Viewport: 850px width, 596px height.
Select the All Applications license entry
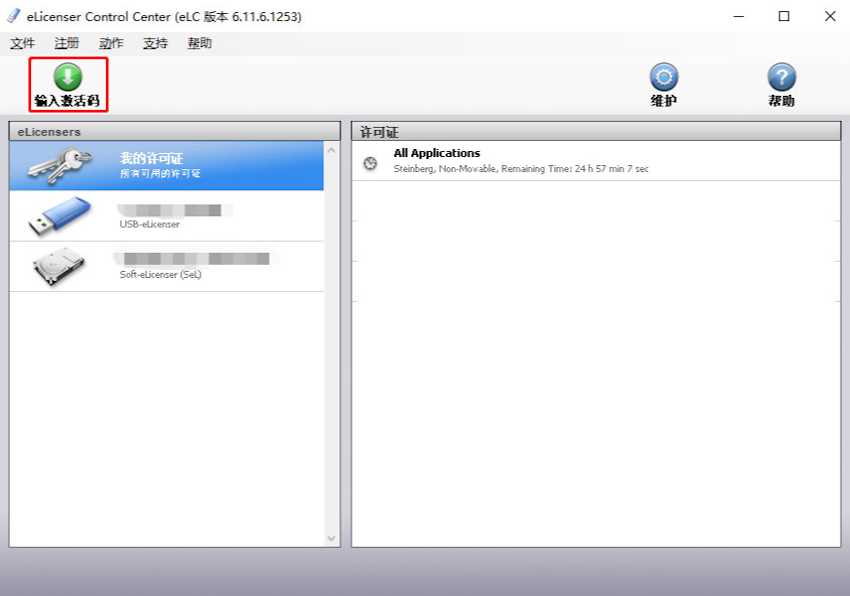[x=596, y=161]
